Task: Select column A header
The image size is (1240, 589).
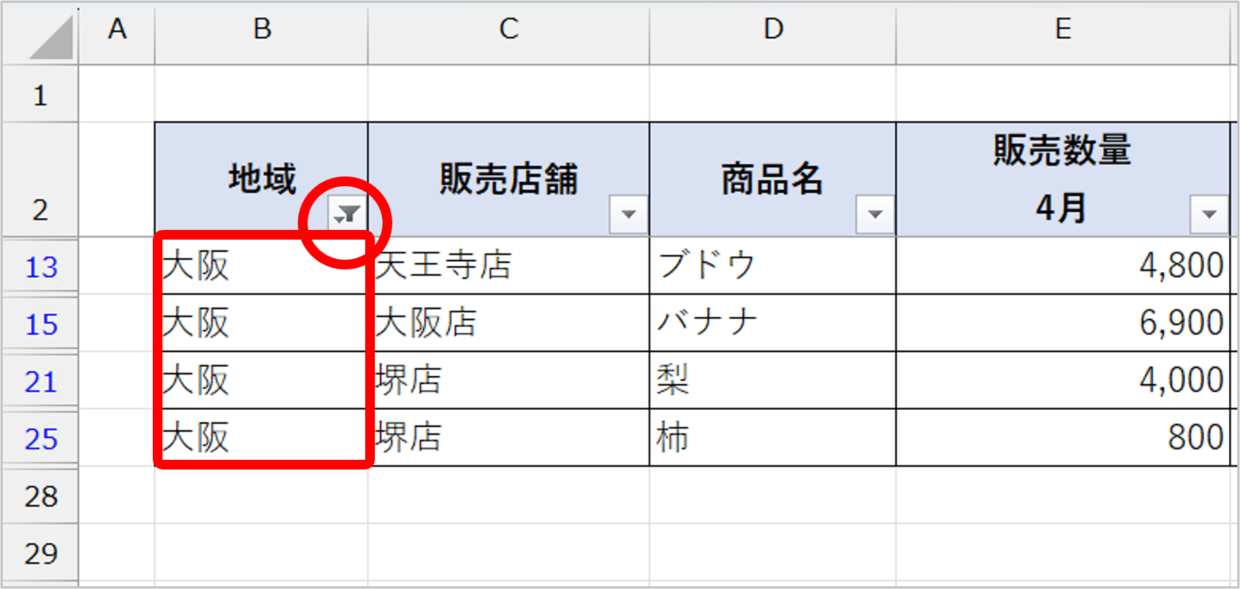Action: pyautogui.click(x=117, y=31)
